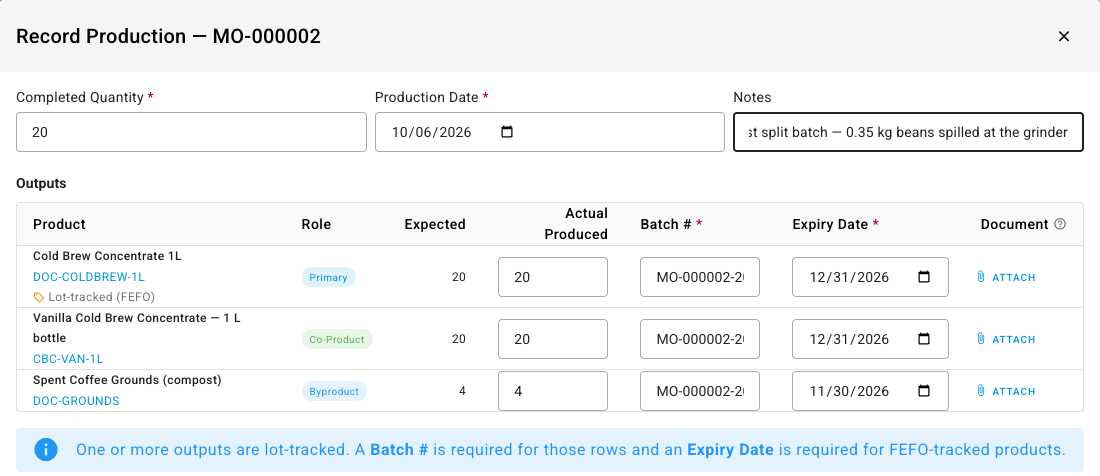Click the Spent Coffee Grounds (compost) name
1100x476 pixels.
click(x=127, y=380)
